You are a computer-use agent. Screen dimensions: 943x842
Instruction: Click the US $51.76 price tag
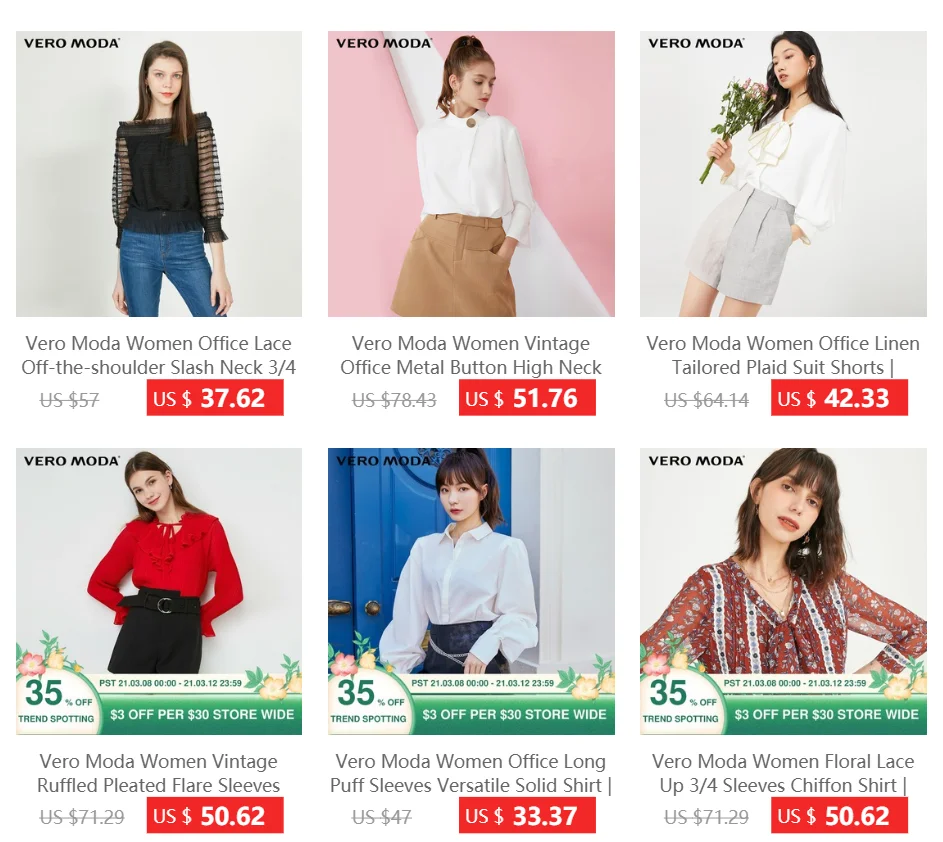[527, 398]
